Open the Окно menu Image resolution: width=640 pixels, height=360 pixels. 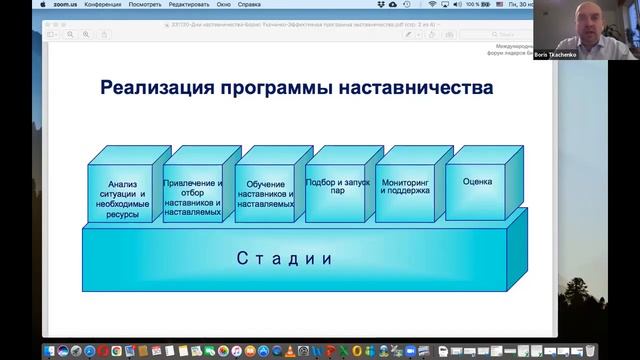click(x=224, y=4)
